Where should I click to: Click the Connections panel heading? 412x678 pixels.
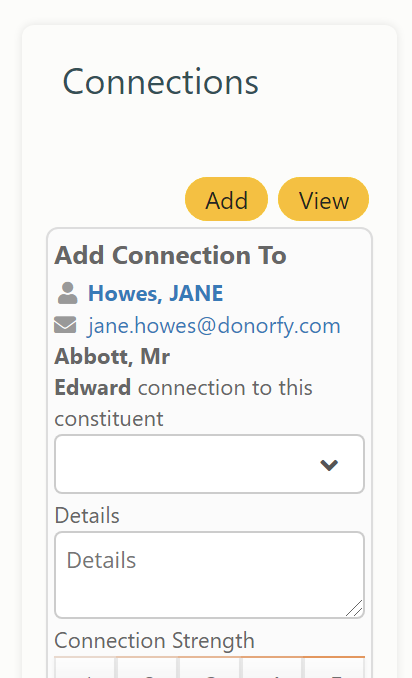[x=160, y=82]
